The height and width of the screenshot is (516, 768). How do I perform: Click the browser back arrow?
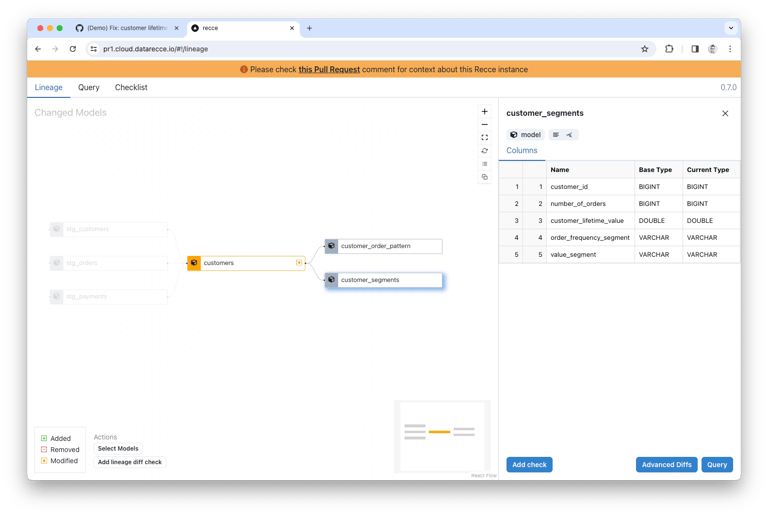coord(38,49)
